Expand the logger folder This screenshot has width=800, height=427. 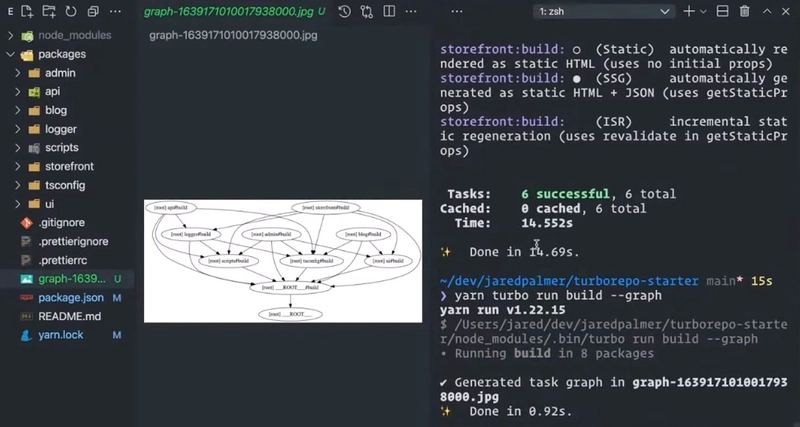18,129
